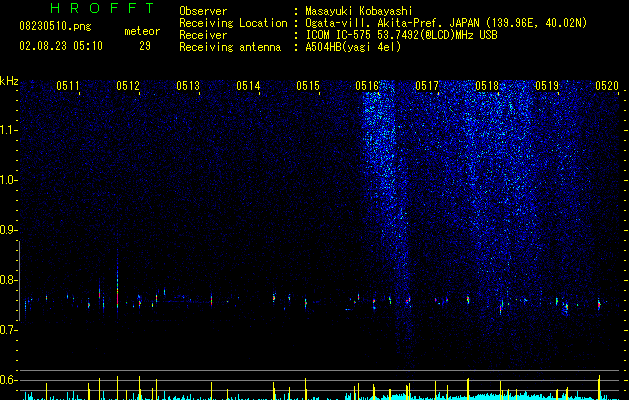Click the 0519 time marker
Viewport: 629px width, 400px height.
point(547,85)
